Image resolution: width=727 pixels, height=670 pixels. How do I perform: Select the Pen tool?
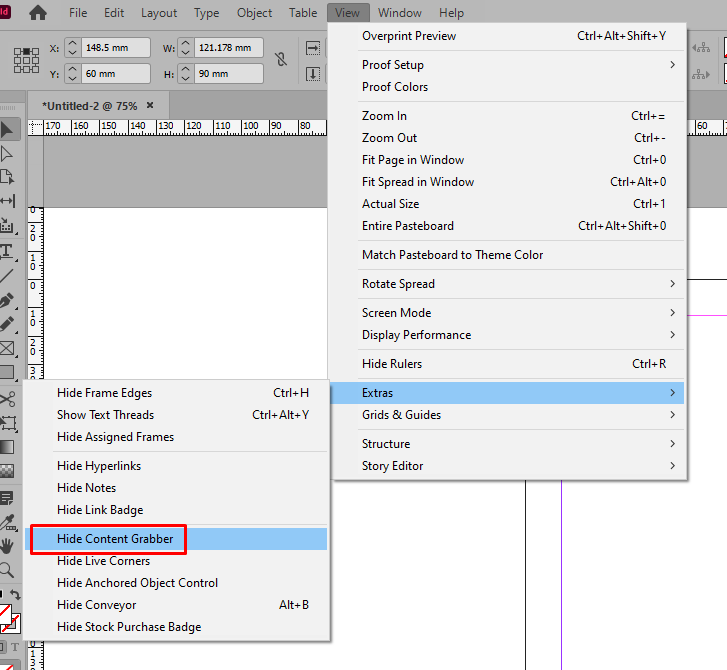tap(7, 300)
